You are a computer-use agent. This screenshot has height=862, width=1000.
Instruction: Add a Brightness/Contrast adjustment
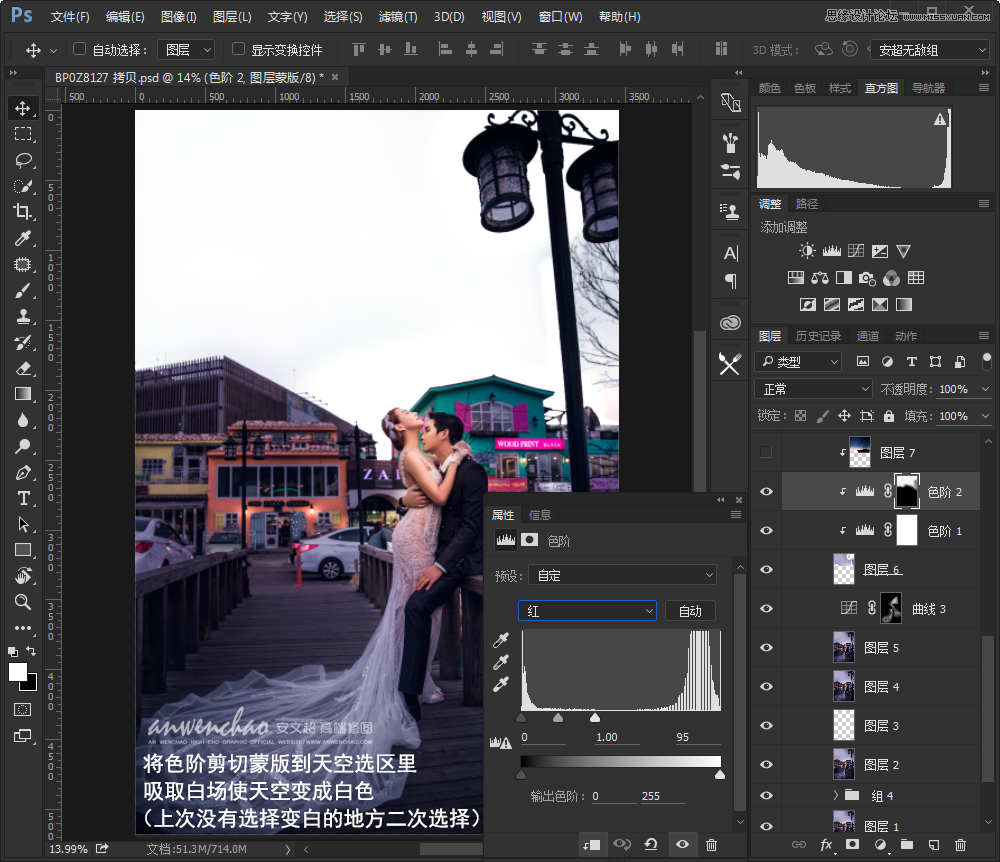click(807, 251)
